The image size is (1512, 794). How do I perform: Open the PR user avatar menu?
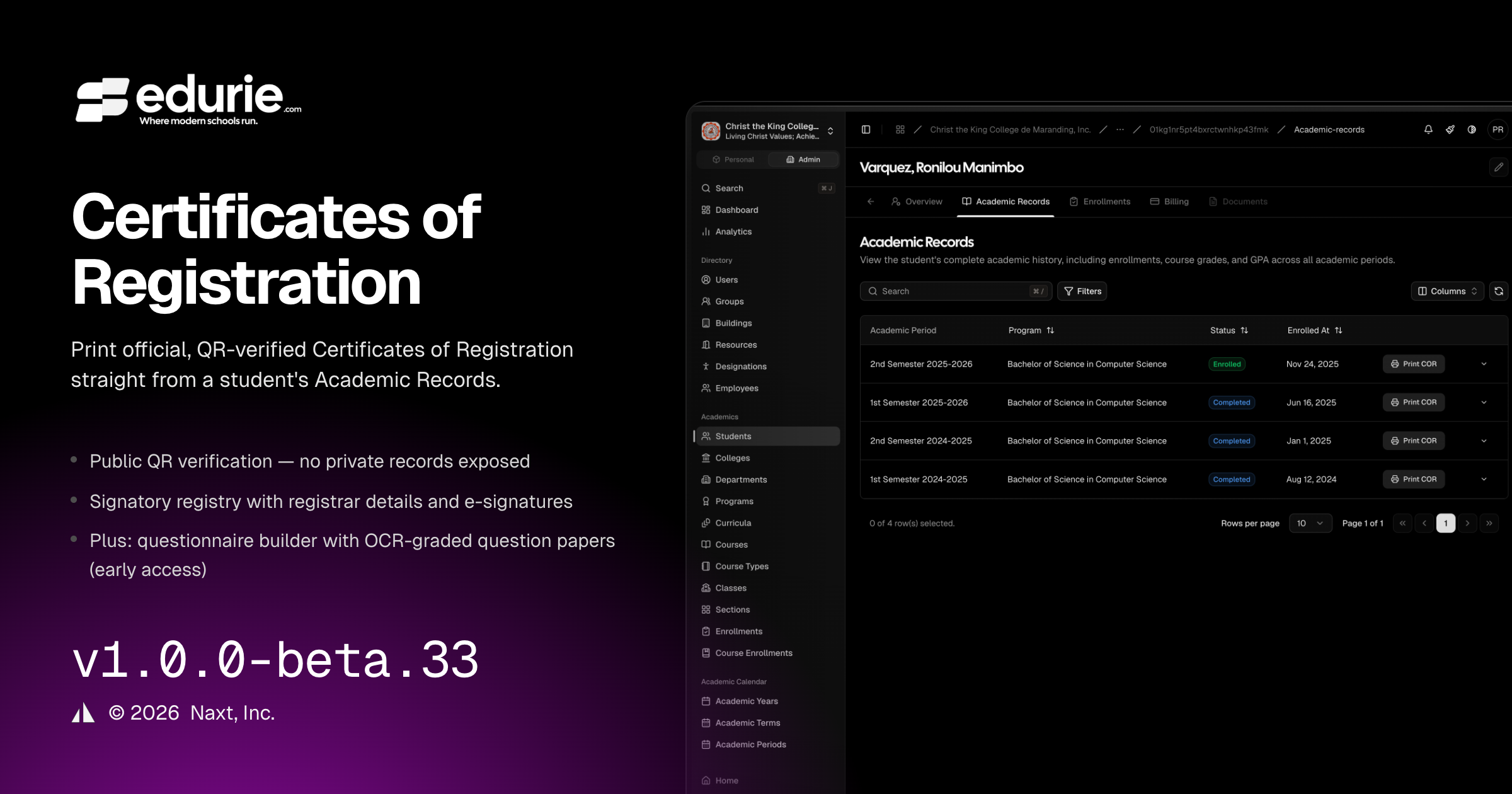click(x=1498, y=130)
